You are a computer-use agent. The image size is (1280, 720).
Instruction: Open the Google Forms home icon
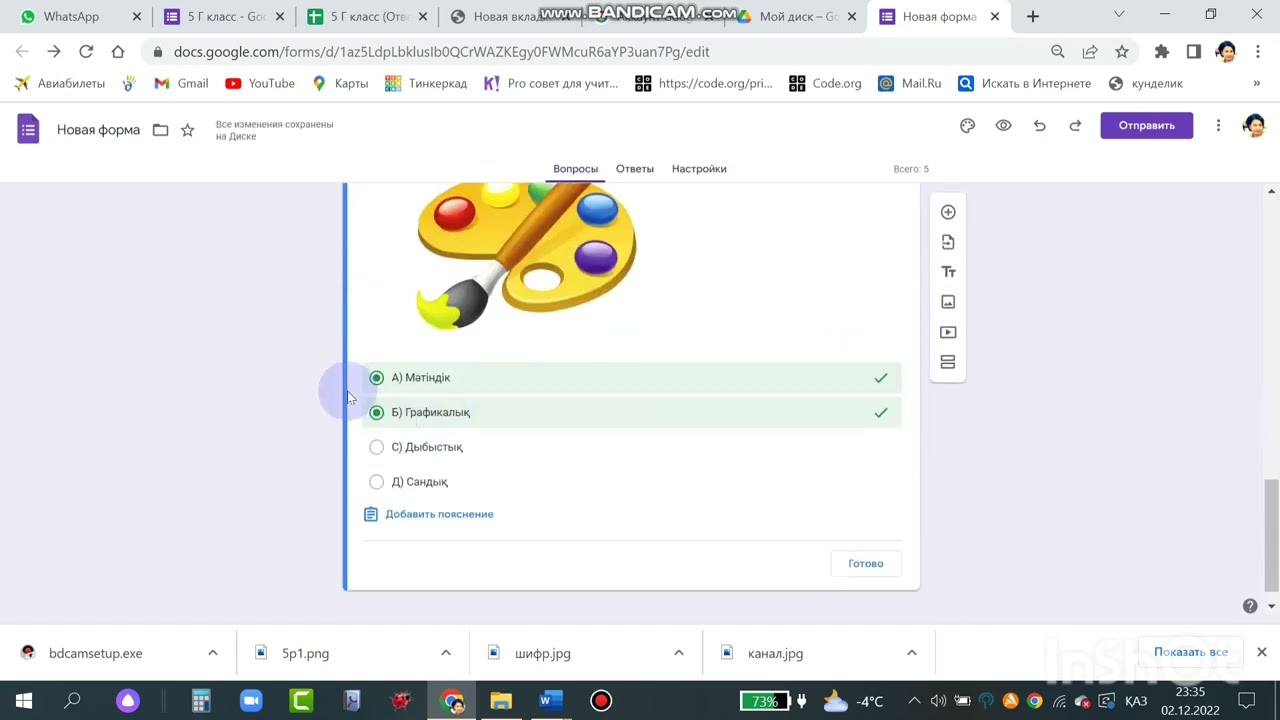tap(28, 129)
